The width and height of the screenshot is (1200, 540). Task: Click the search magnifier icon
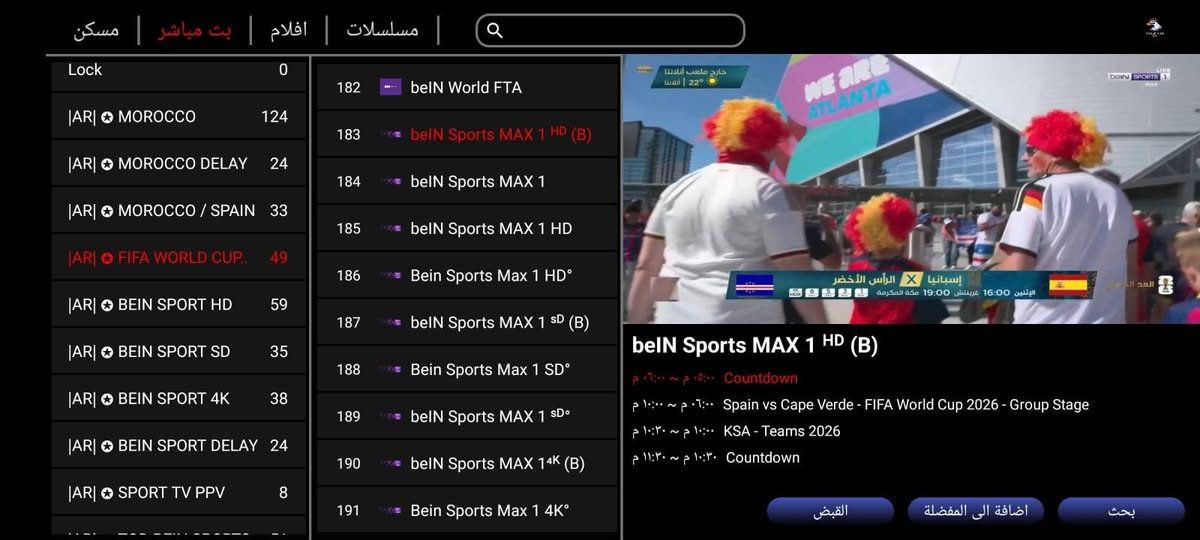click(494, 30)
